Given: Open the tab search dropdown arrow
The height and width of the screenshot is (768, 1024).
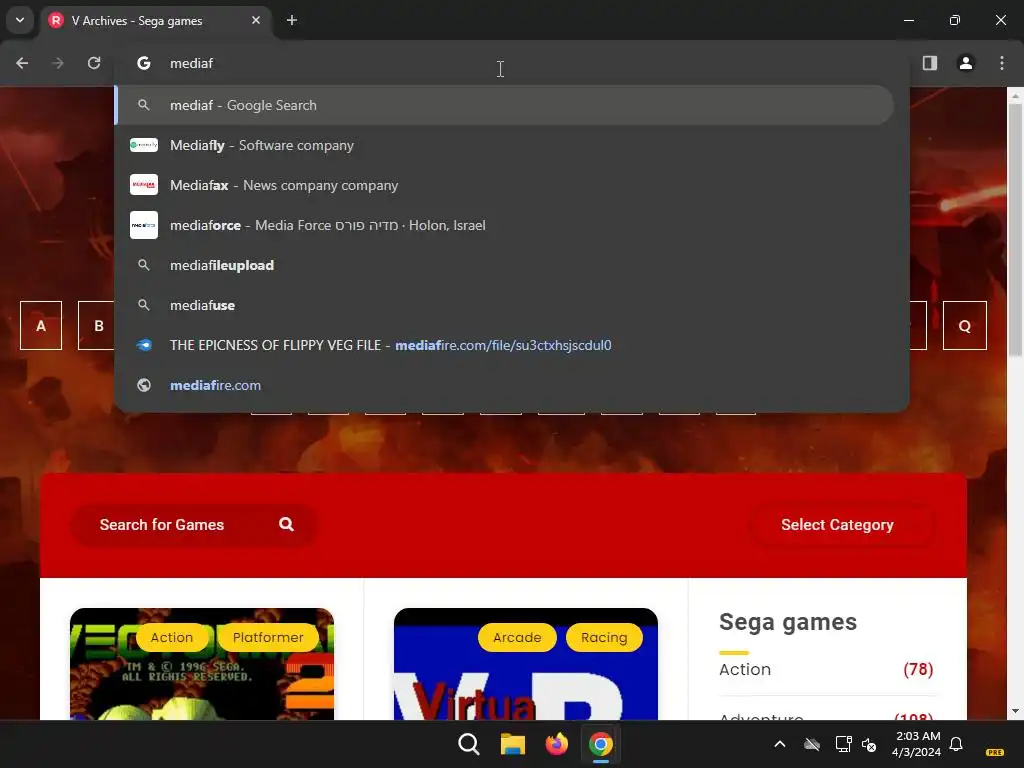Looking at the screenshot, I should [20, 20].
